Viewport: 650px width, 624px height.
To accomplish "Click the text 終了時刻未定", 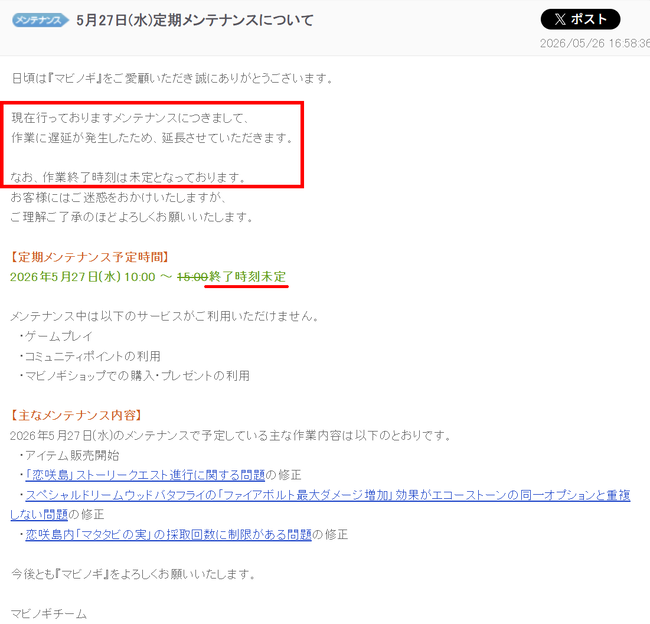I will click(247, 277).
